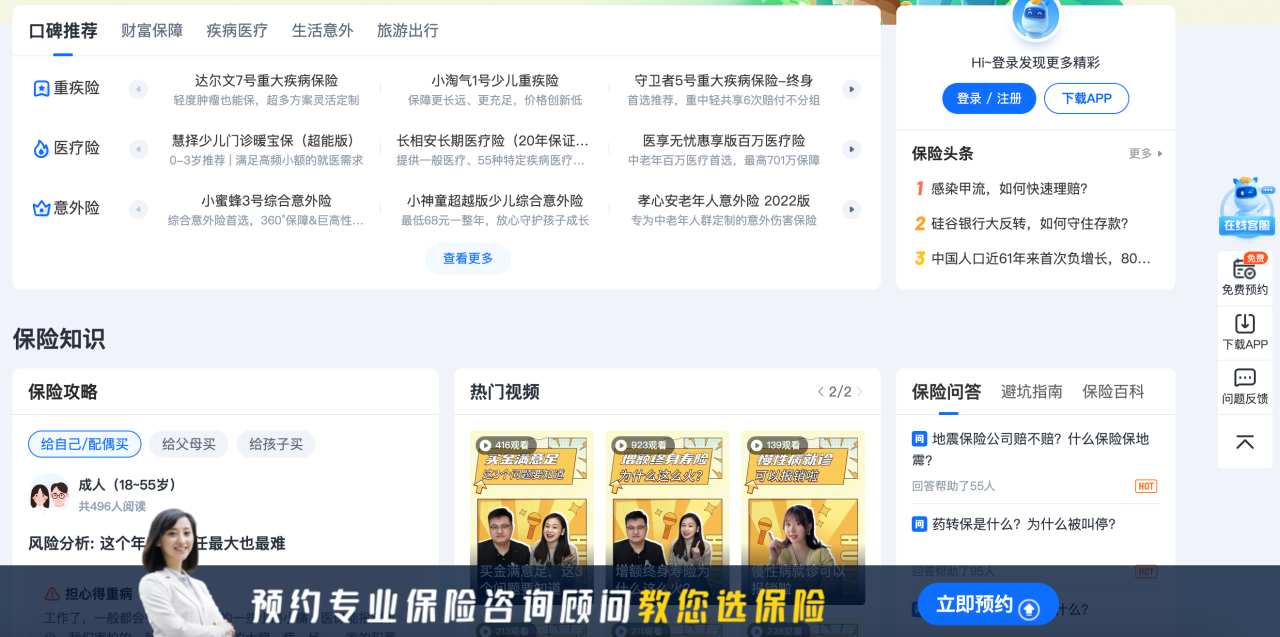The image size is (1280, 637).
Task: Click the 下载APP sidebar download icon
Action: point(1245,324)
